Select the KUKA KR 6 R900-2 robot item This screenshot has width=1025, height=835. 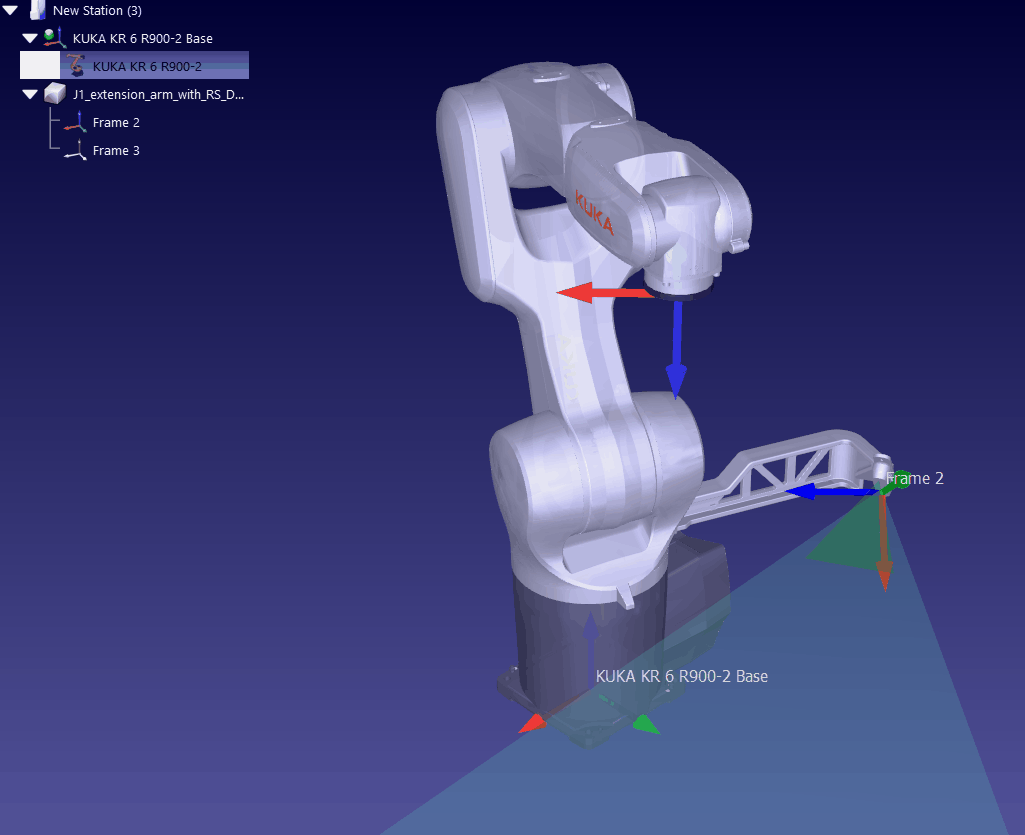point(147,67)
